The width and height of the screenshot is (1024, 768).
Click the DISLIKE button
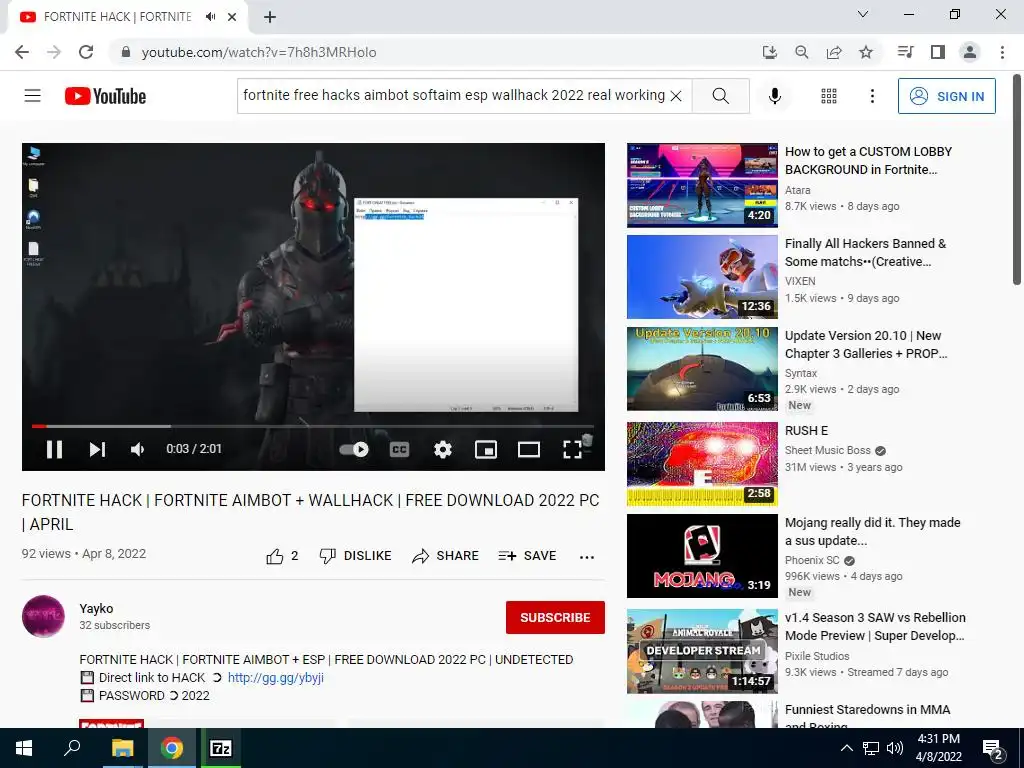[355, 556]
